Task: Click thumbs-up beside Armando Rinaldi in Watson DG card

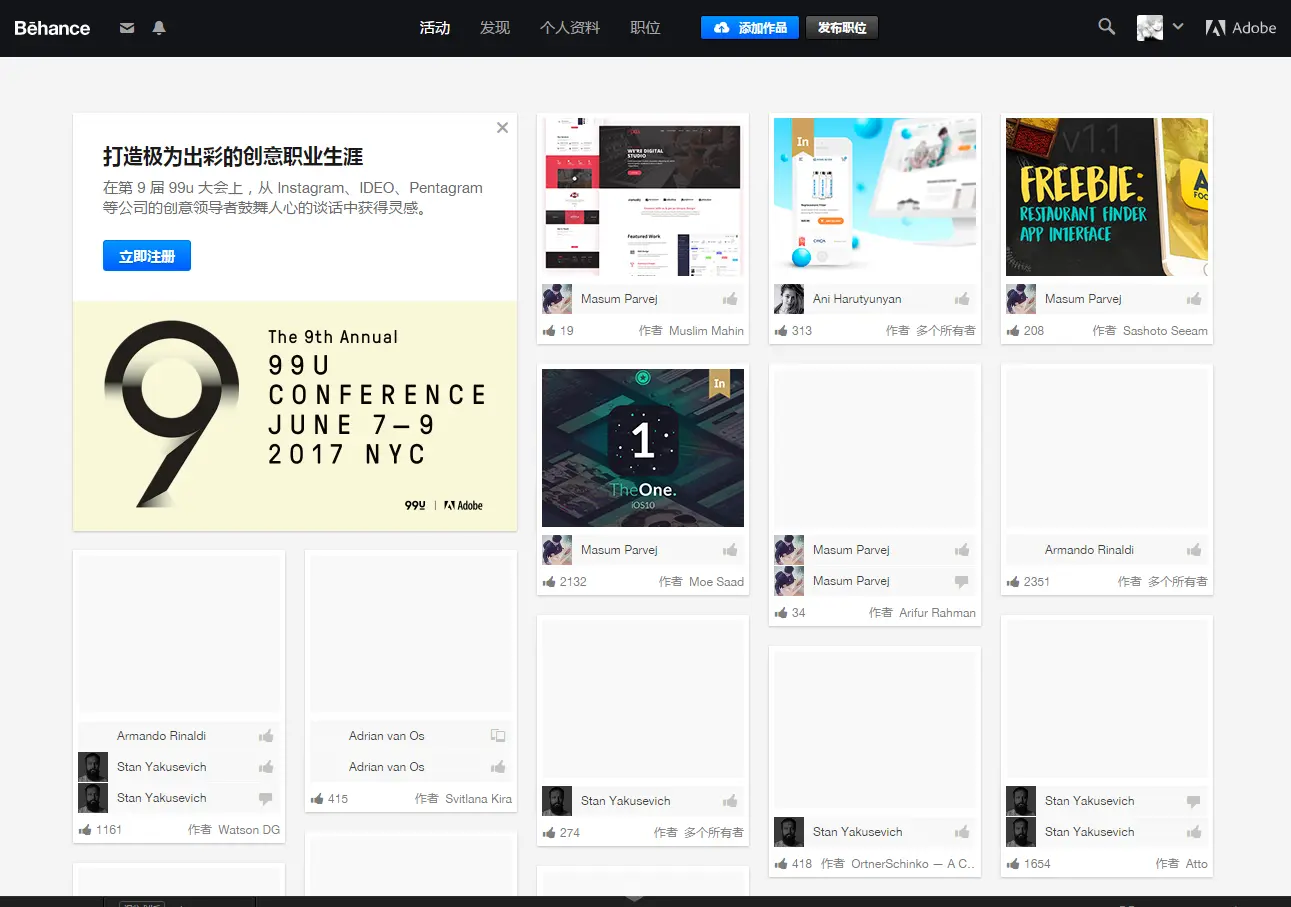Action: pyautogui.click(x=266, y=736)
